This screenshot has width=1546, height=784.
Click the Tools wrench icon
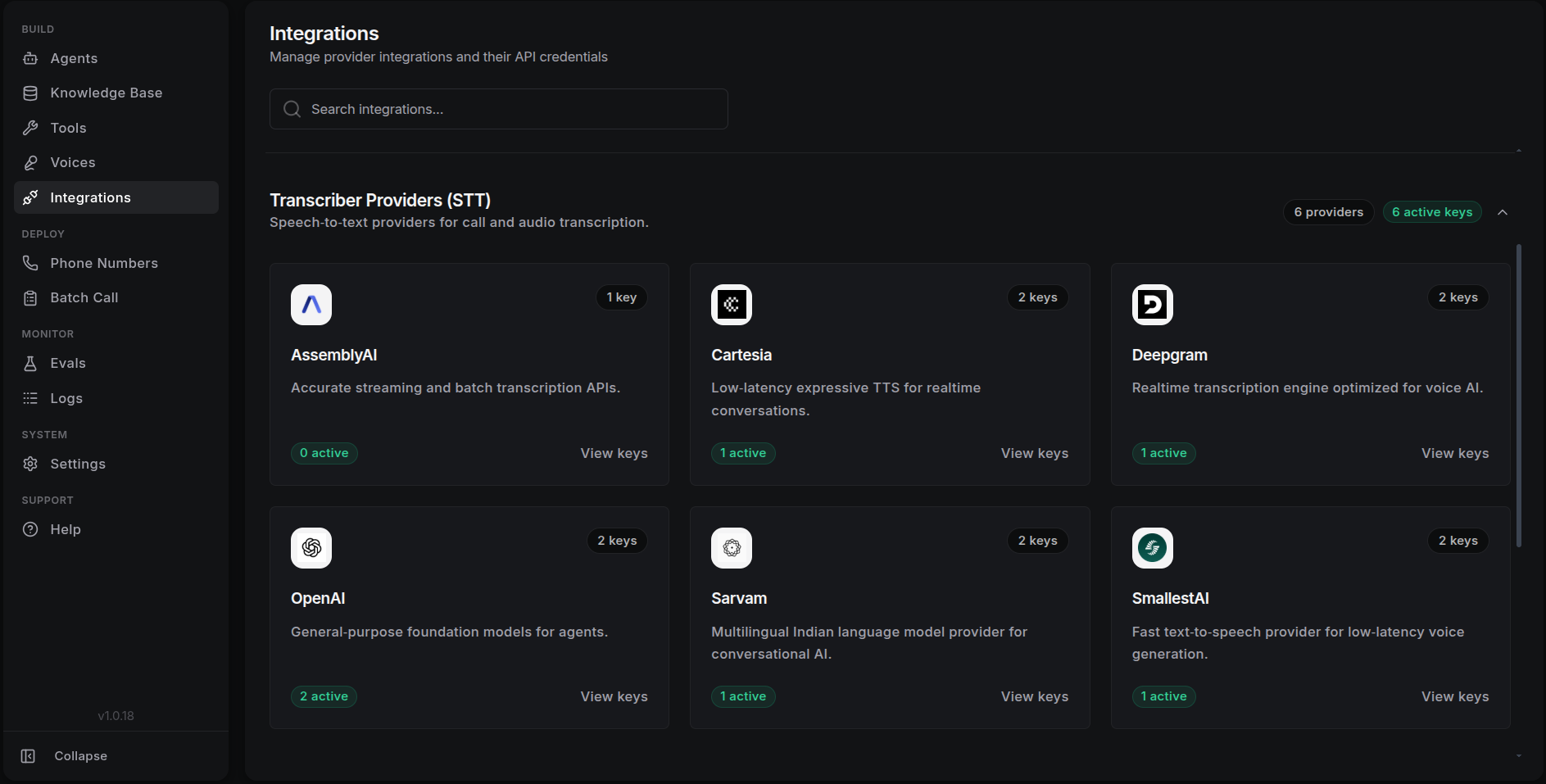30,128
